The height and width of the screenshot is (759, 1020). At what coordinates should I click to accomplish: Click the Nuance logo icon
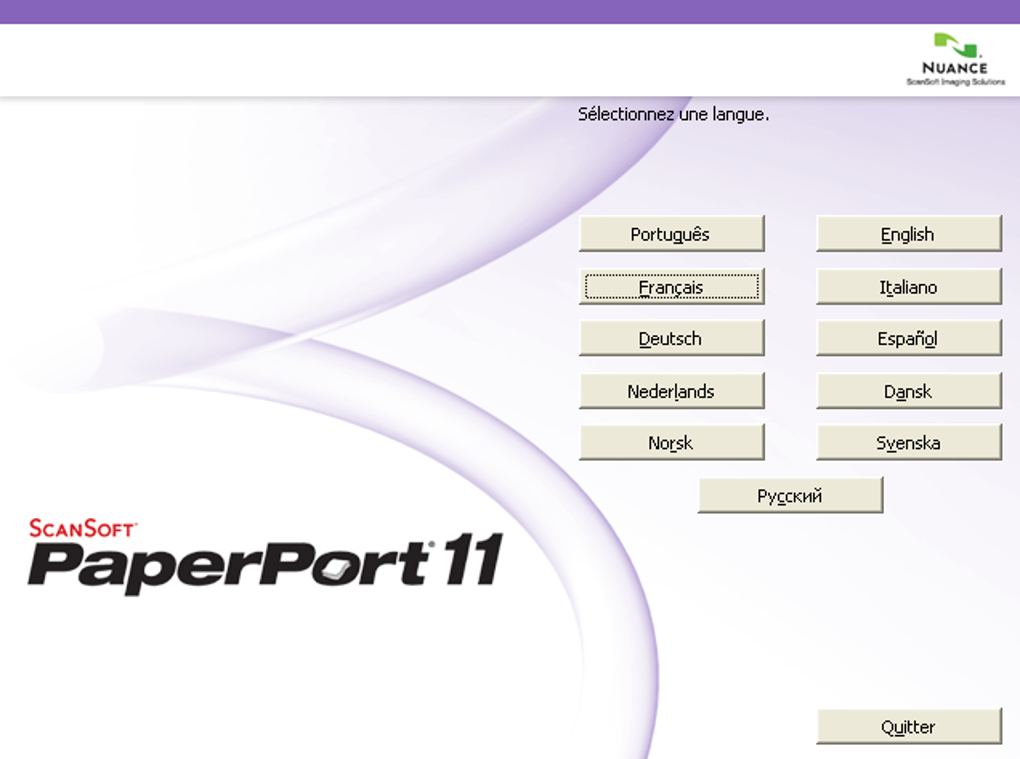click(956, 59)
